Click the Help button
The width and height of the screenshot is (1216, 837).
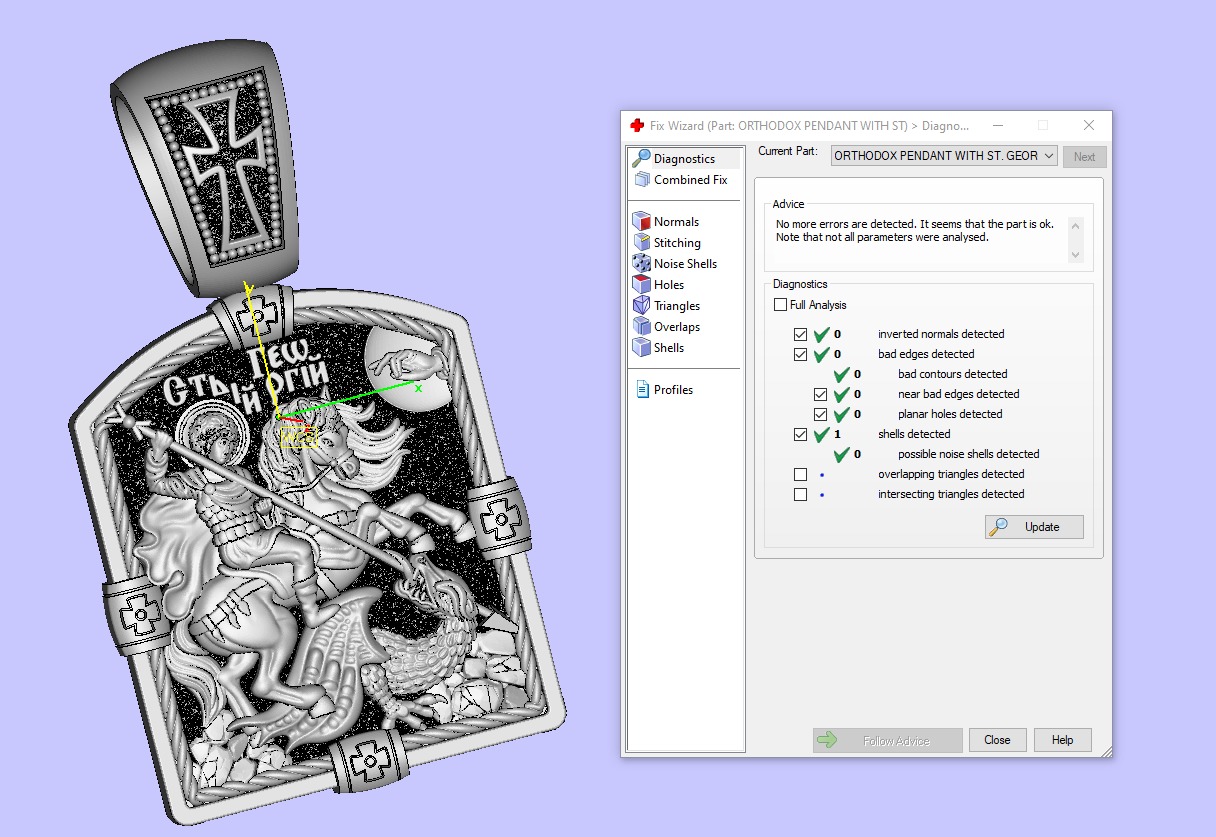coord(1062,740)
